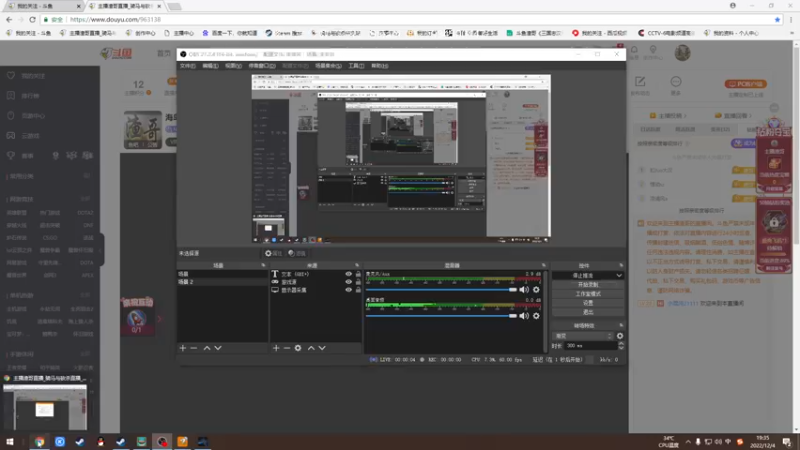Switch to the first Chrome tab 我的关注
This screenshot has width=800, height=450.
click(43, 6)
